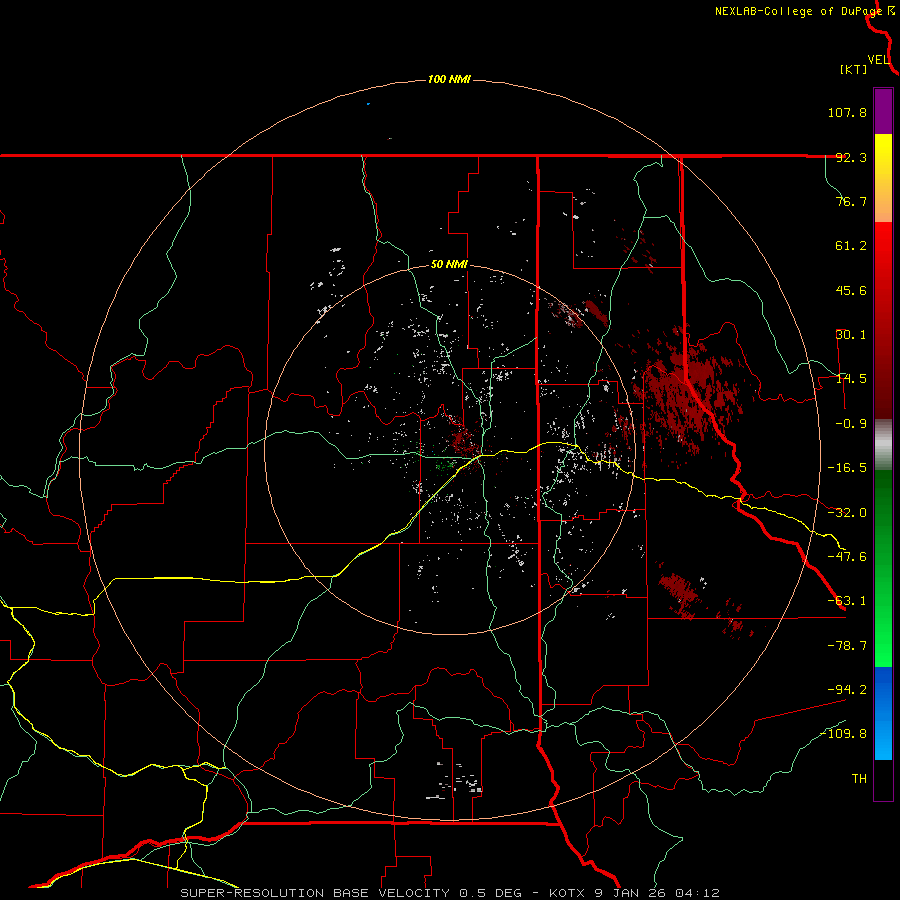Click the -16.5 velocity scale value
This screenshot has width=900, height=900.
point(847,468)
